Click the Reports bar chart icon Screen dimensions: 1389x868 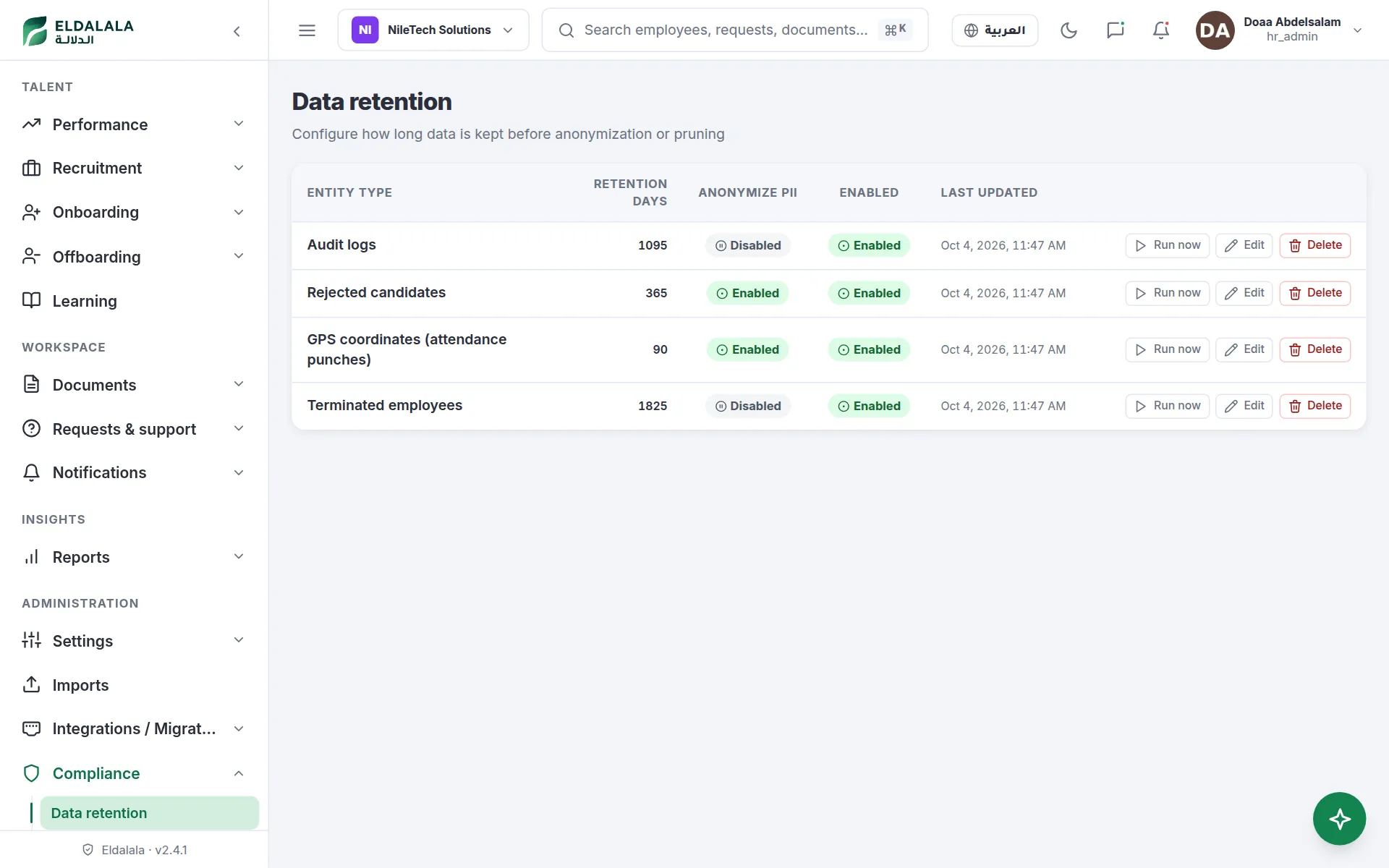[x=31, y=557]
